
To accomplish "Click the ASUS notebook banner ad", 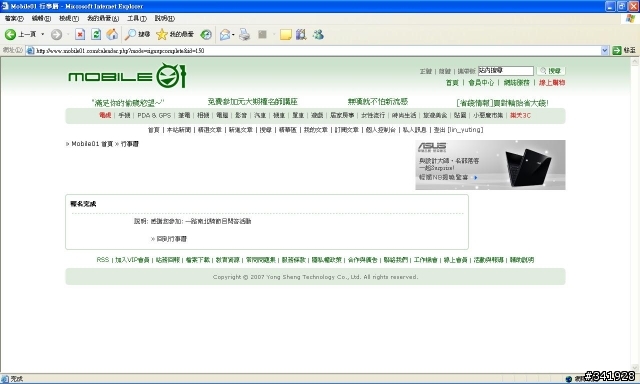I will 490,165.
